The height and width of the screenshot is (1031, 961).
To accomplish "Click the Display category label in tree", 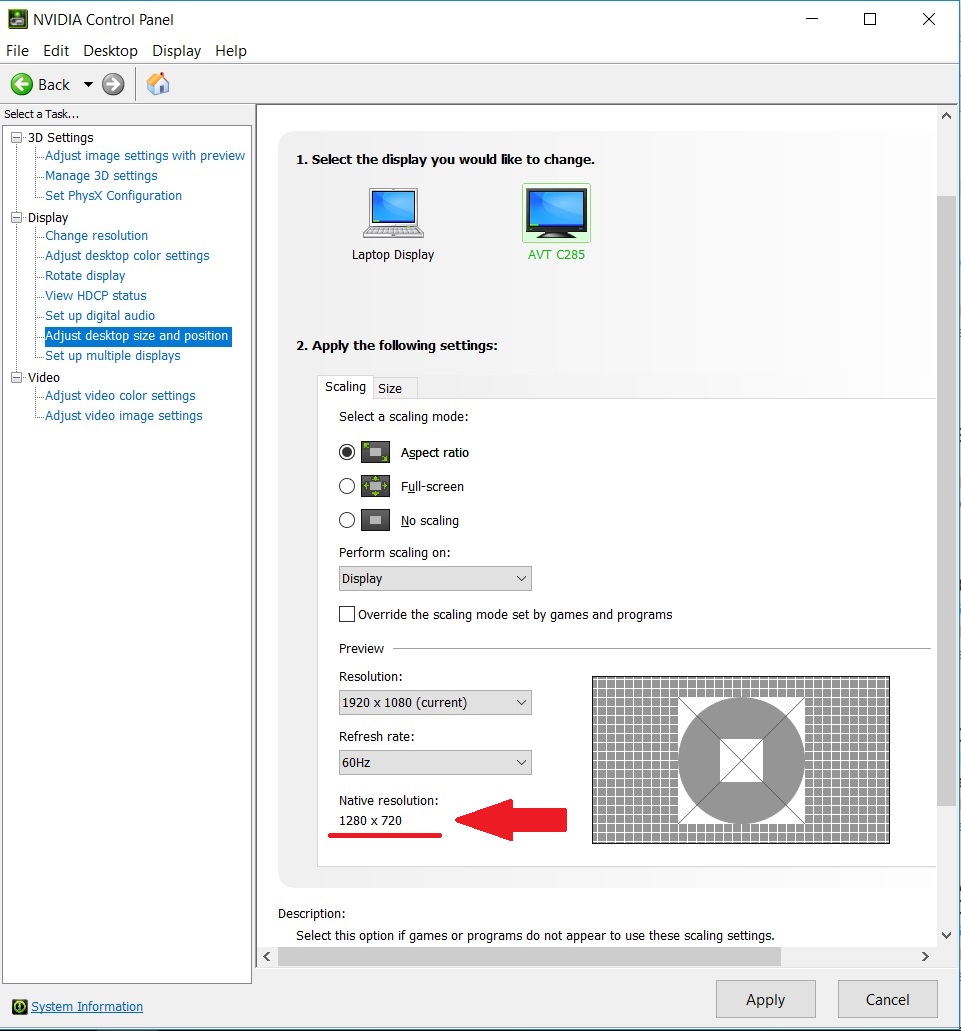I will 48,218.
